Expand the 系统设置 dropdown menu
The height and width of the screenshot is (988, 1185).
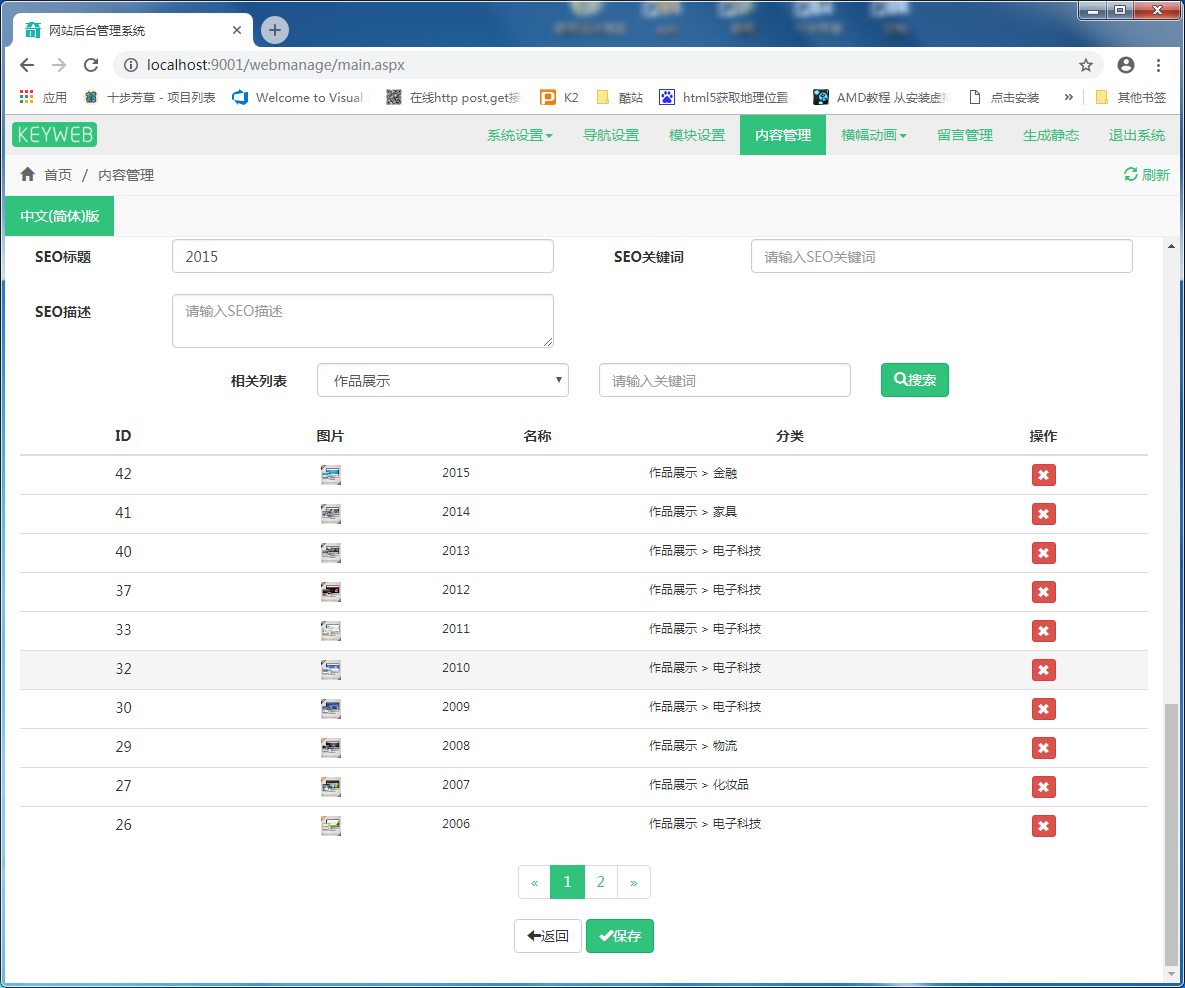pos(519,135)
